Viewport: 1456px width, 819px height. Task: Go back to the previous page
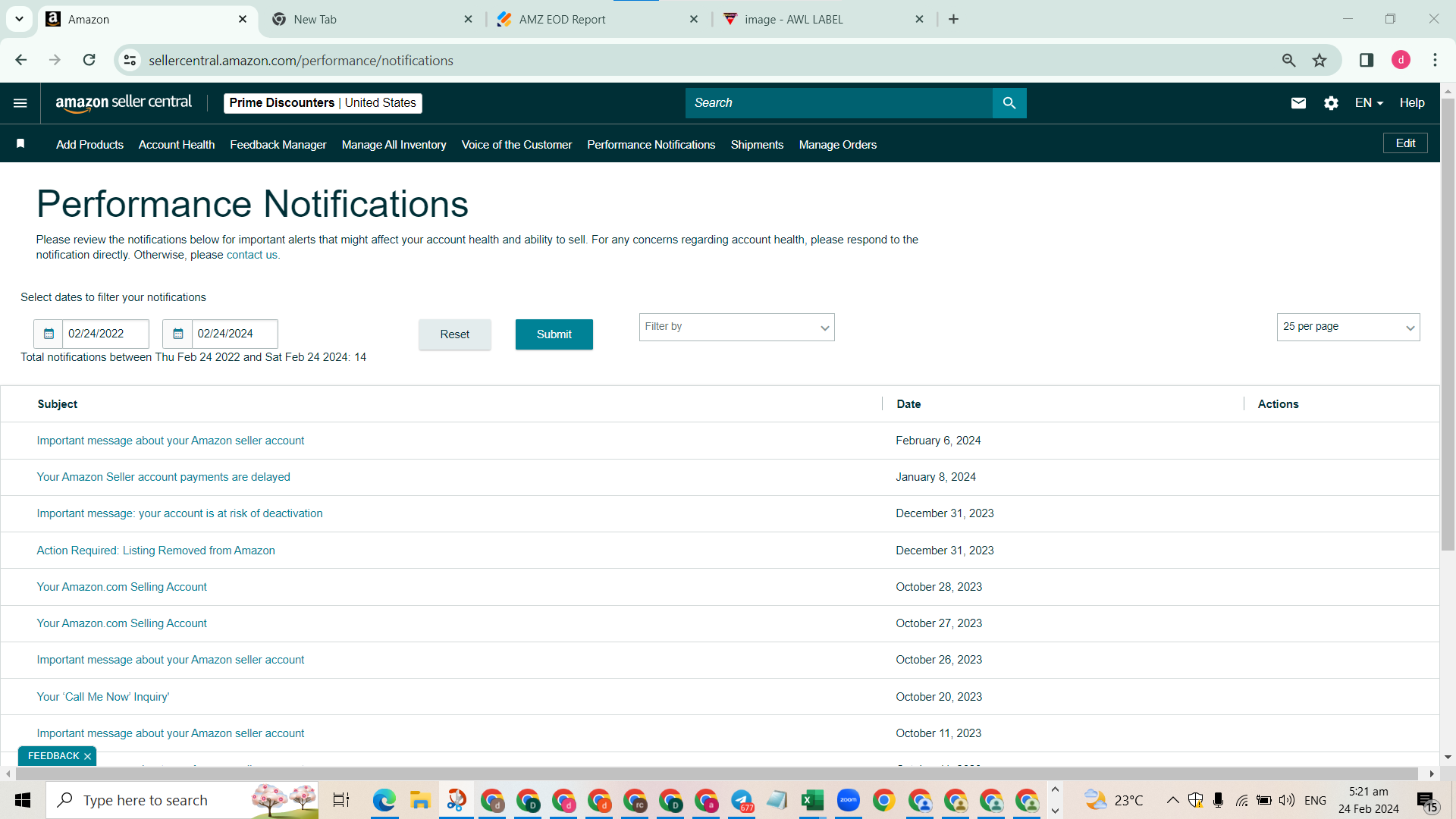(x=21, y=60)
